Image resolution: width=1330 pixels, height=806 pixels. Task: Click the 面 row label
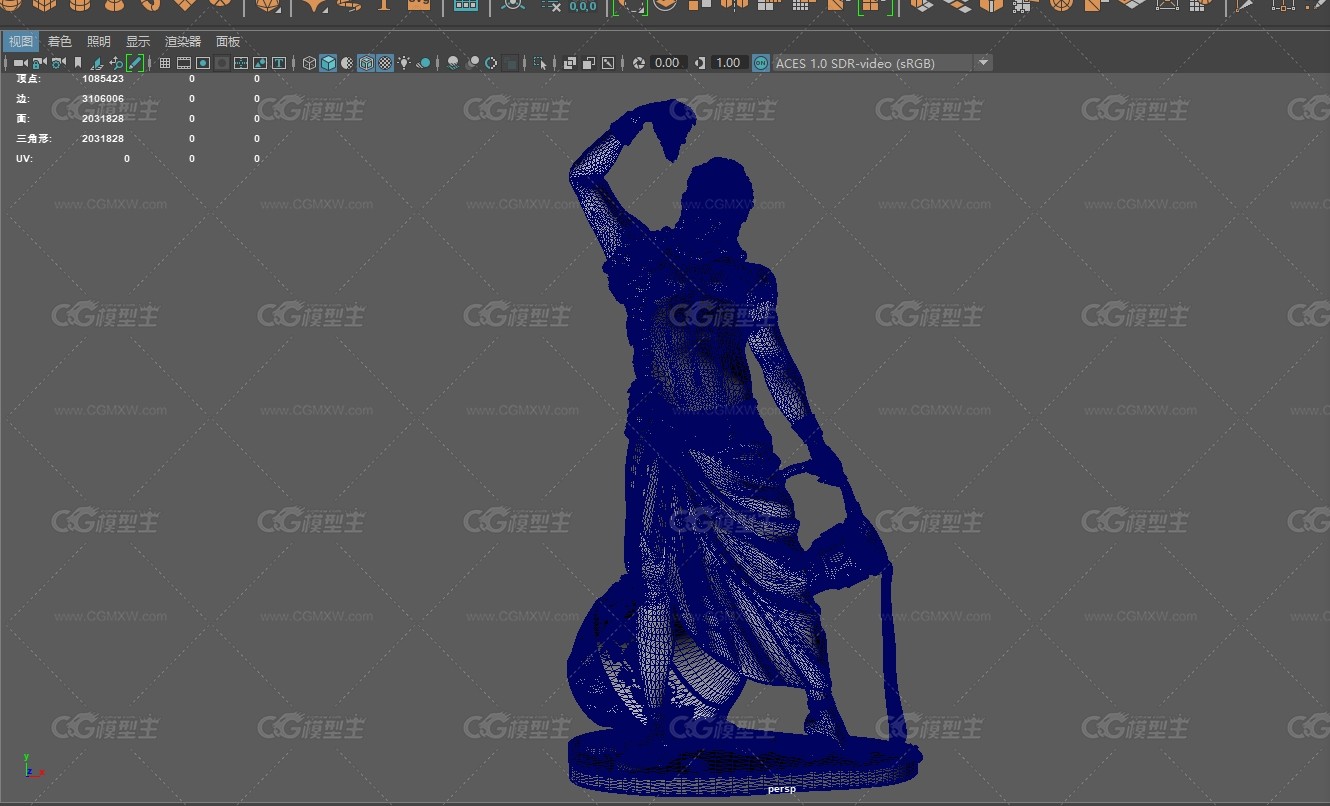point(22,118)
